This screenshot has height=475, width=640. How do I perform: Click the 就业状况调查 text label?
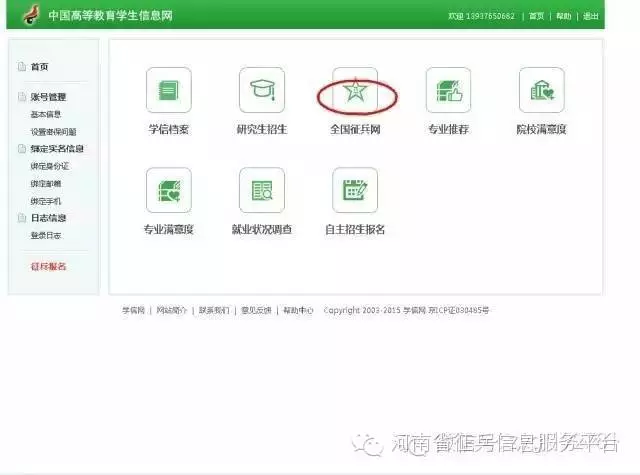tap(262, 229)
